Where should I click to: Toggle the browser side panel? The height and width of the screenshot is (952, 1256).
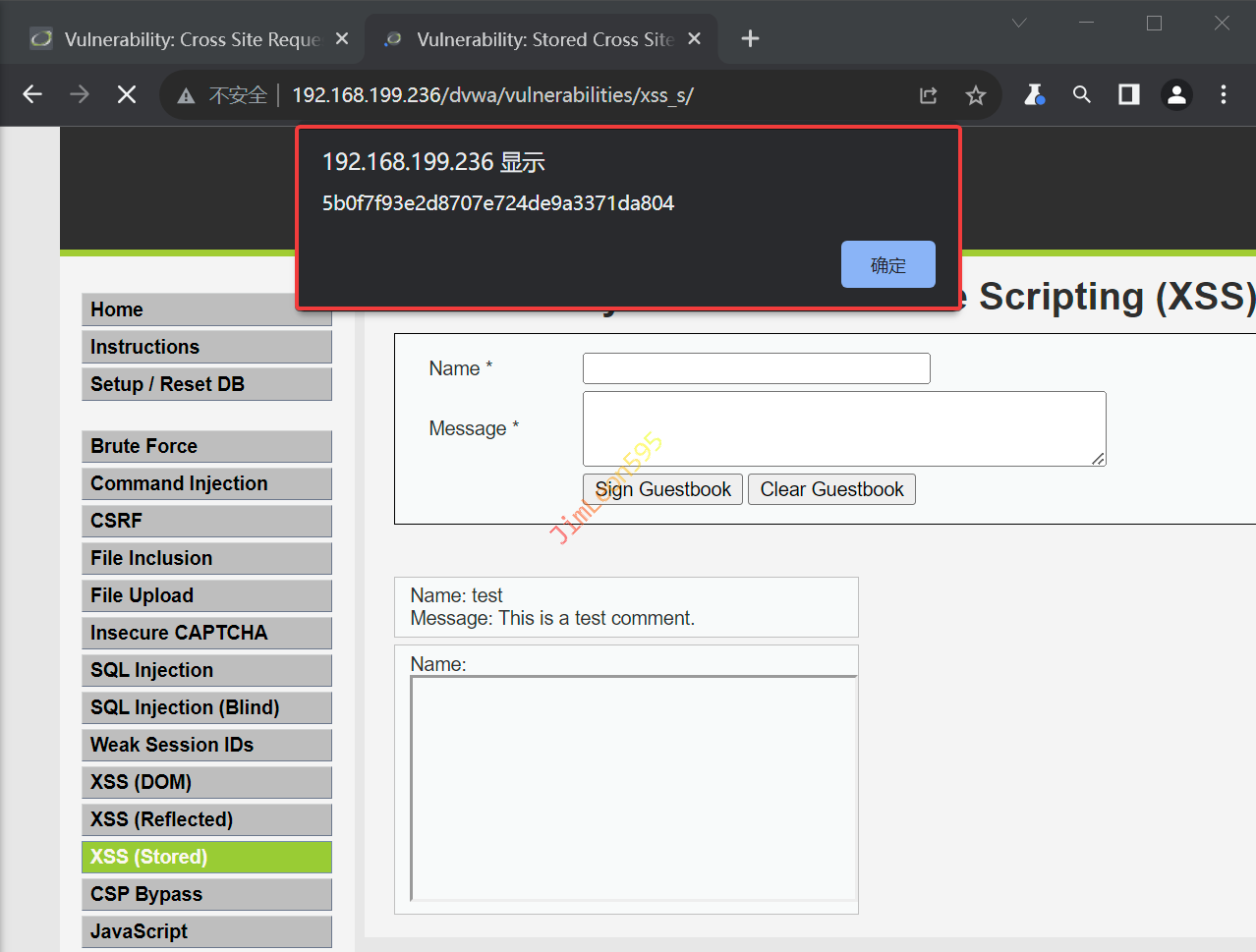point(1128,94)
